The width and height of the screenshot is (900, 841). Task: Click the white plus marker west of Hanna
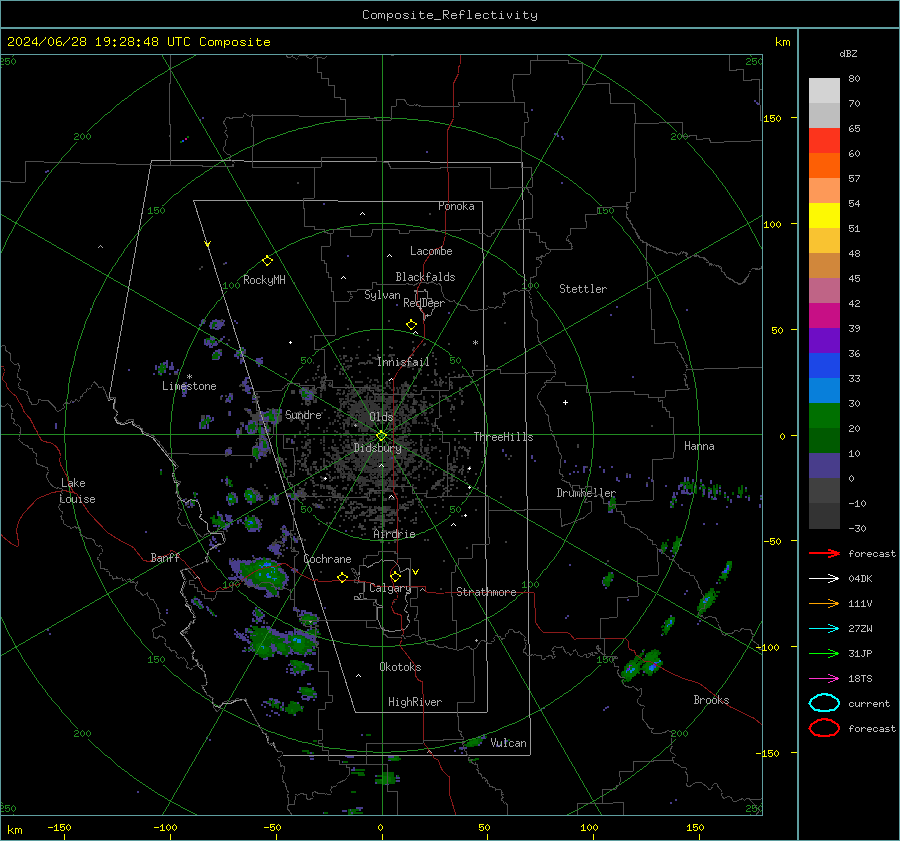pyautogui.click(x=565, y=402)
